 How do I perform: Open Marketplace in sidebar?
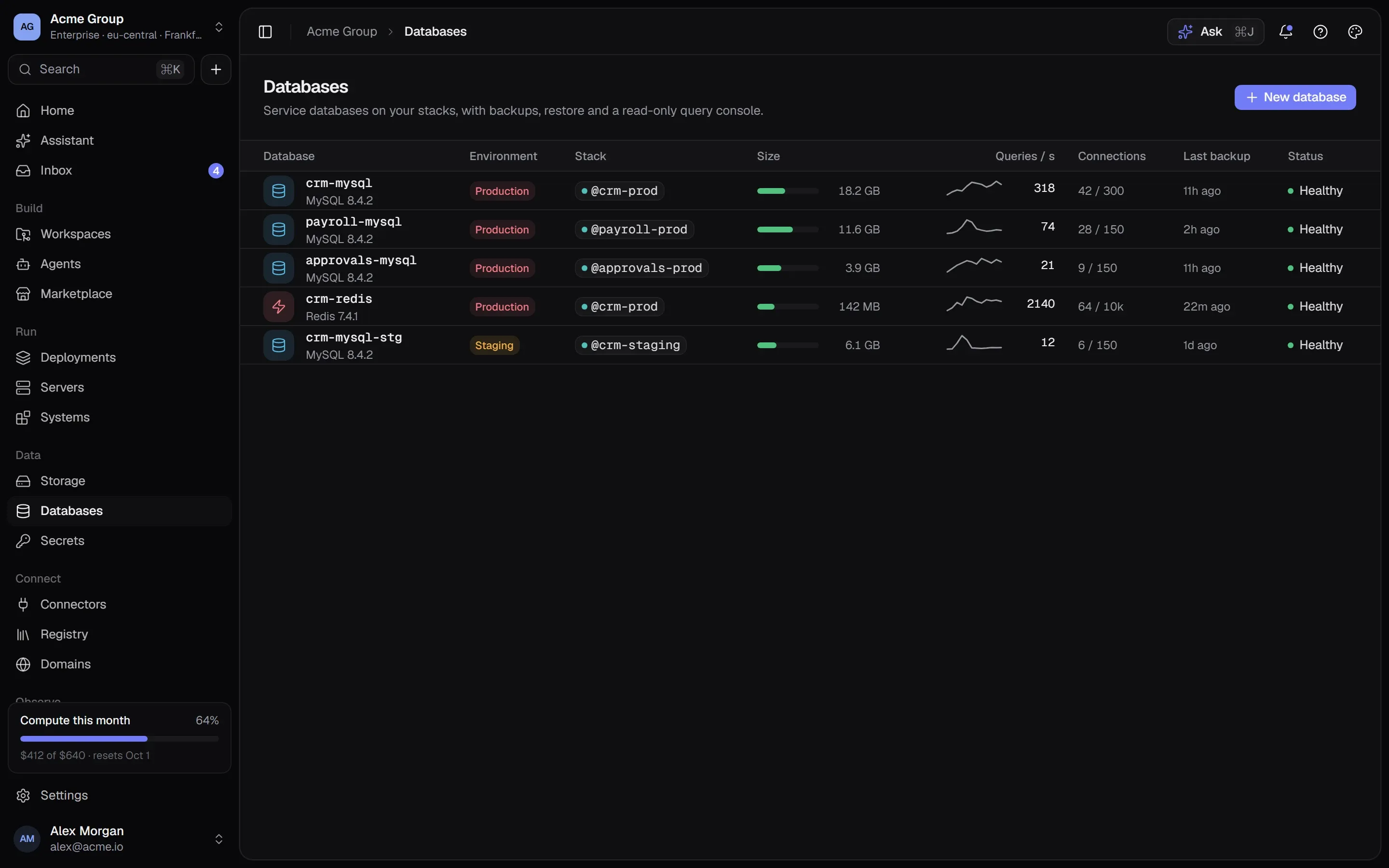[x=120, y=294]
